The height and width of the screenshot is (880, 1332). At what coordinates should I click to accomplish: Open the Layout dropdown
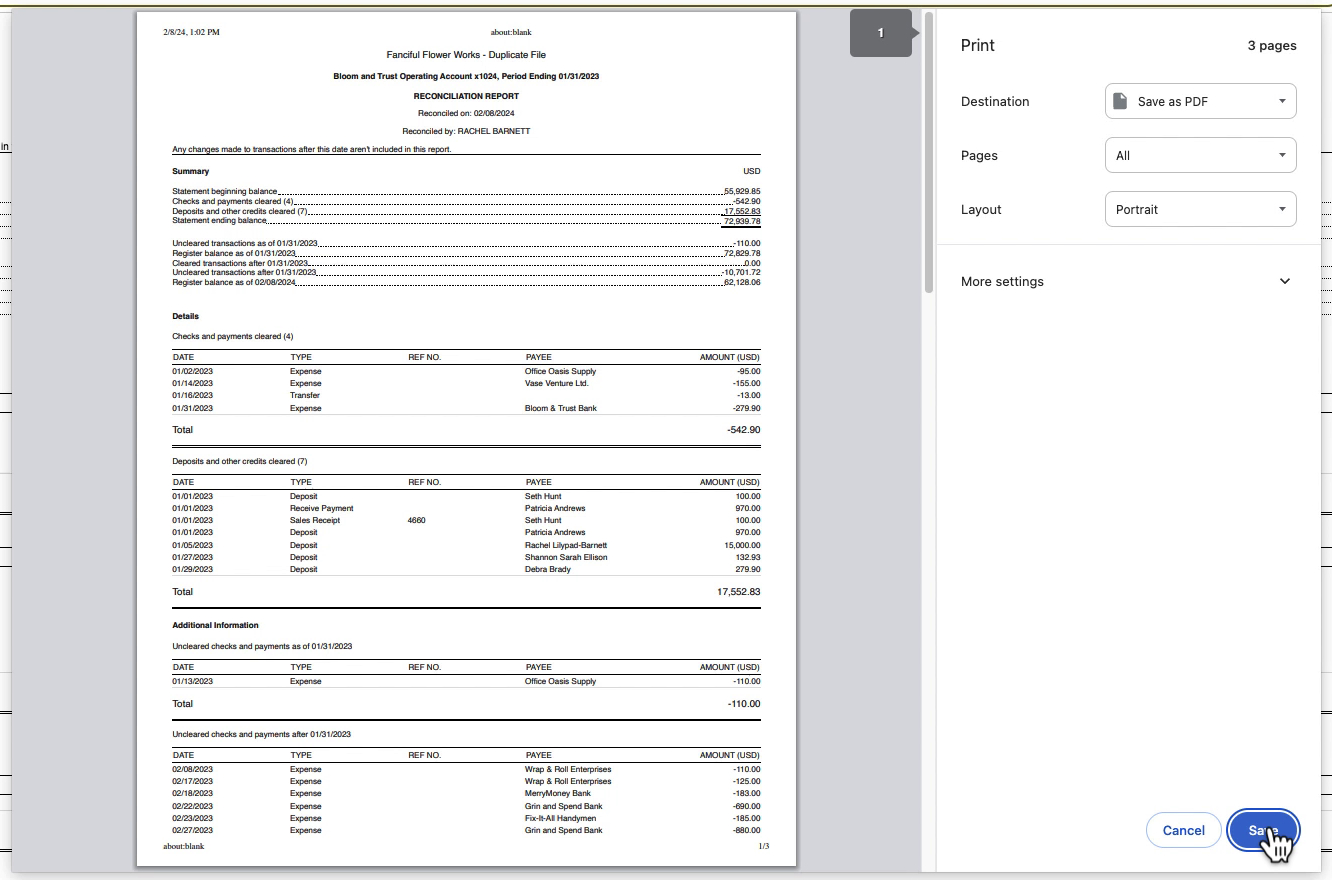[x=1200, y=209]
